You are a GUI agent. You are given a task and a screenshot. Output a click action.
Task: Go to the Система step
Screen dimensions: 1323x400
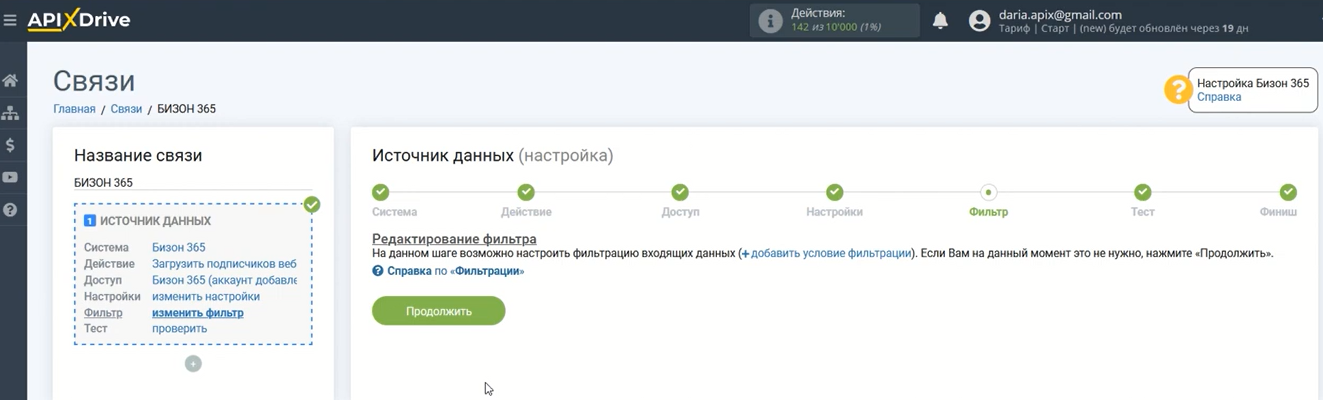(x=380, y=192)
